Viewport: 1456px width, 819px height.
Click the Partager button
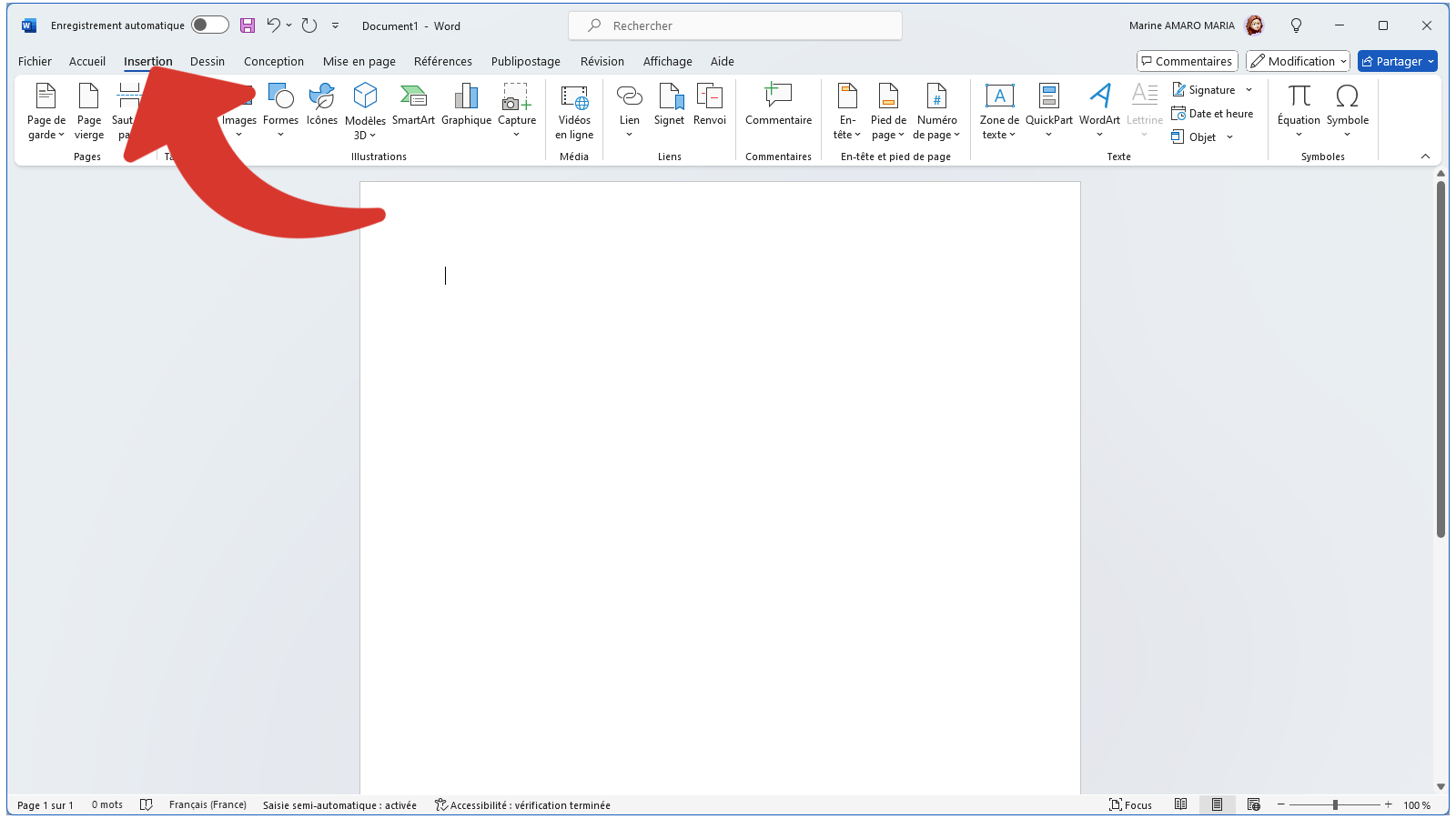point(1397,62)
